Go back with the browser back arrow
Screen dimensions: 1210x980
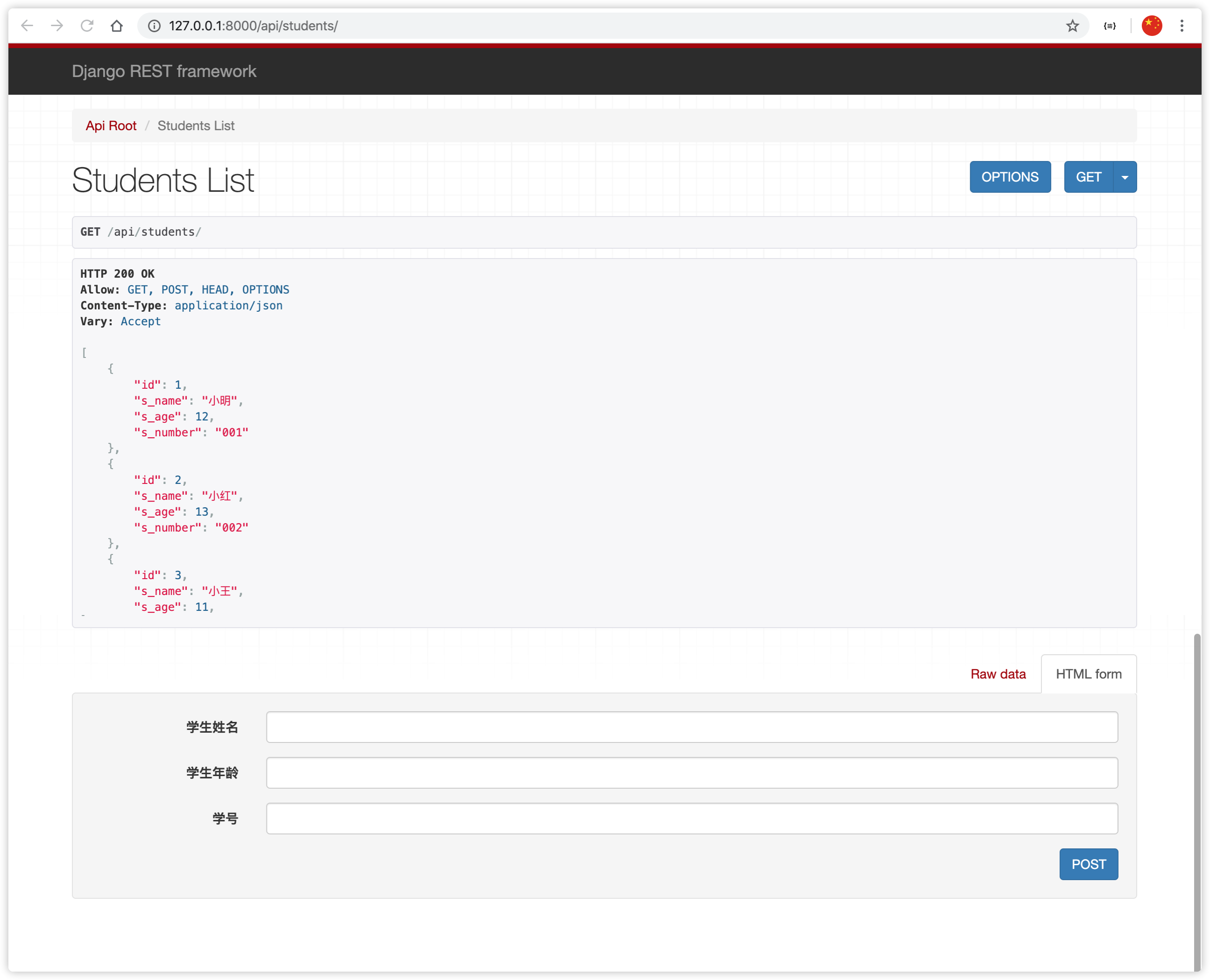click(x=27, y=25)
